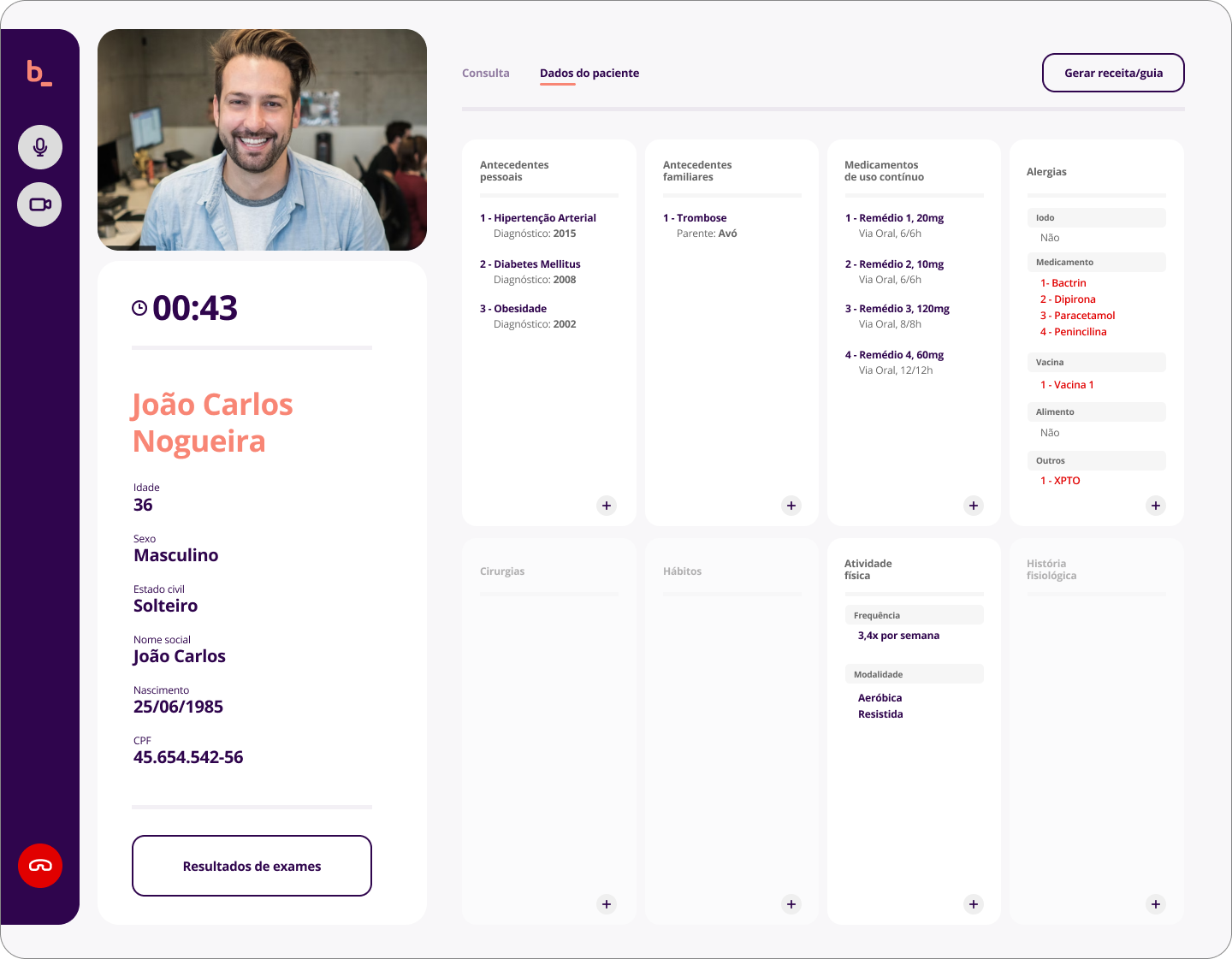Select the Dados do paciente tab
The height and width of the screenshot is (959, 1232).
point(589,74)
